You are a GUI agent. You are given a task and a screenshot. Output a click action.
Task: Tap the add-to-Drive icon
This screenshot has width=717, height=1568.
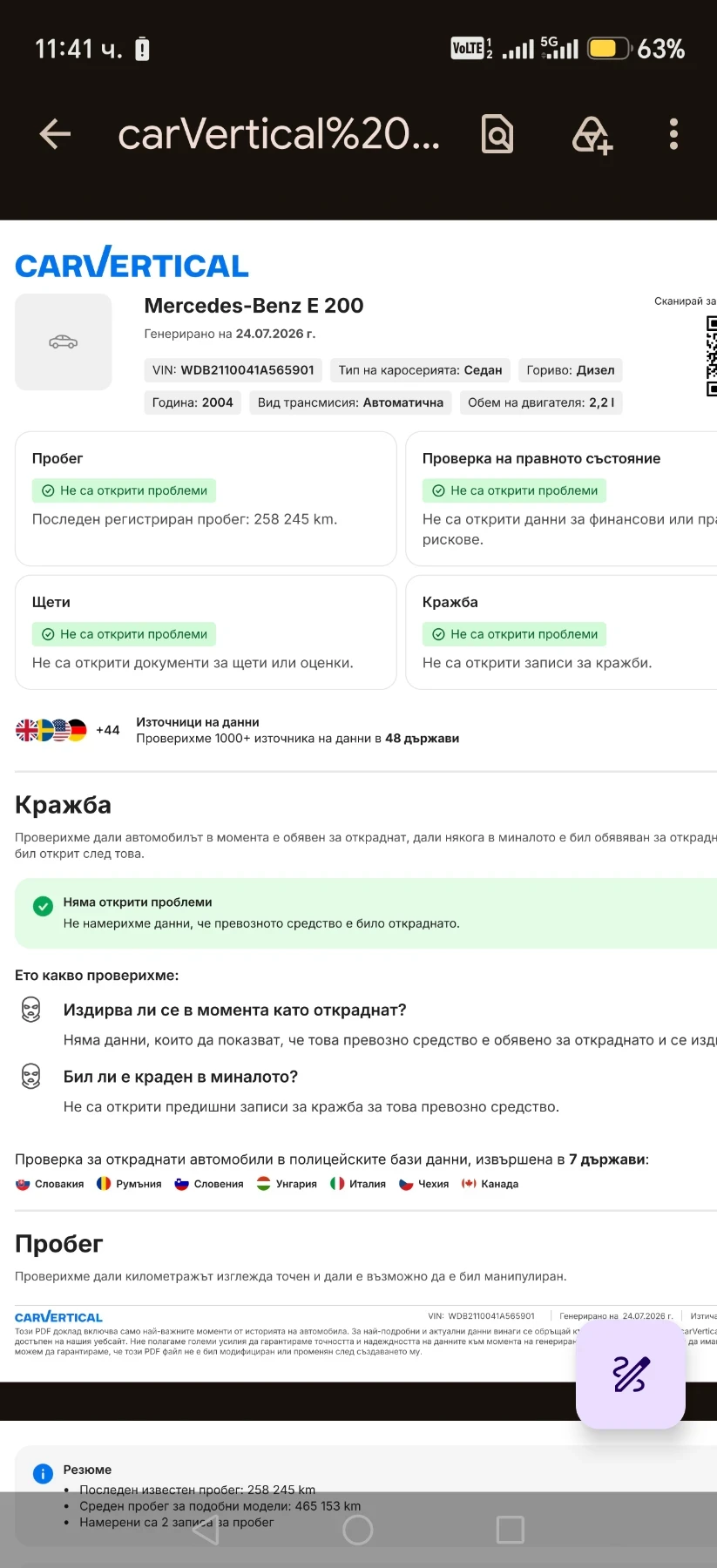click(592, 135)
